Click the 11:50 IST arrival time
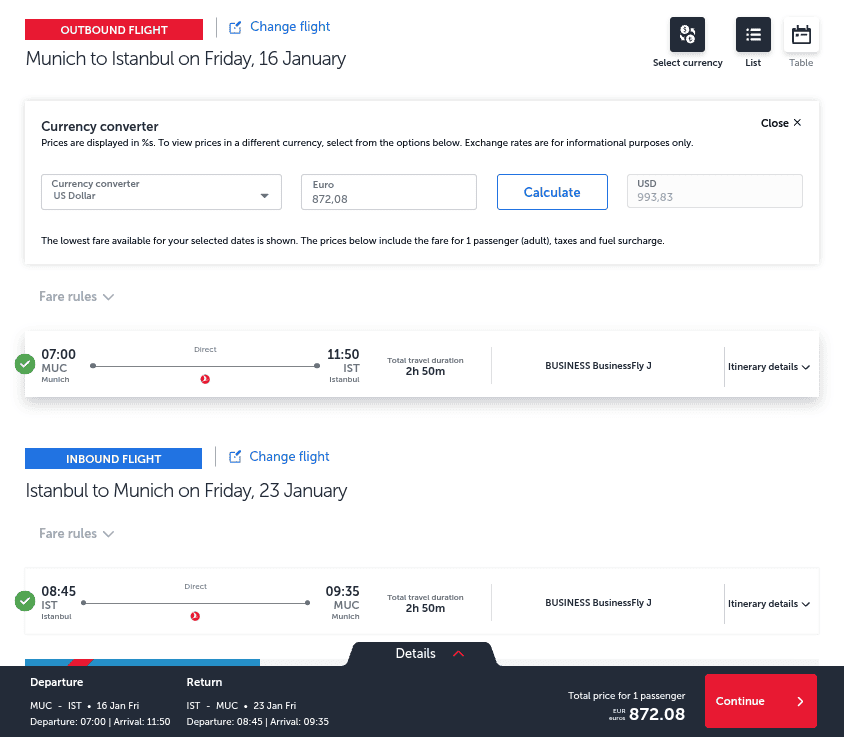844x737 pixels. click(343, 354)
